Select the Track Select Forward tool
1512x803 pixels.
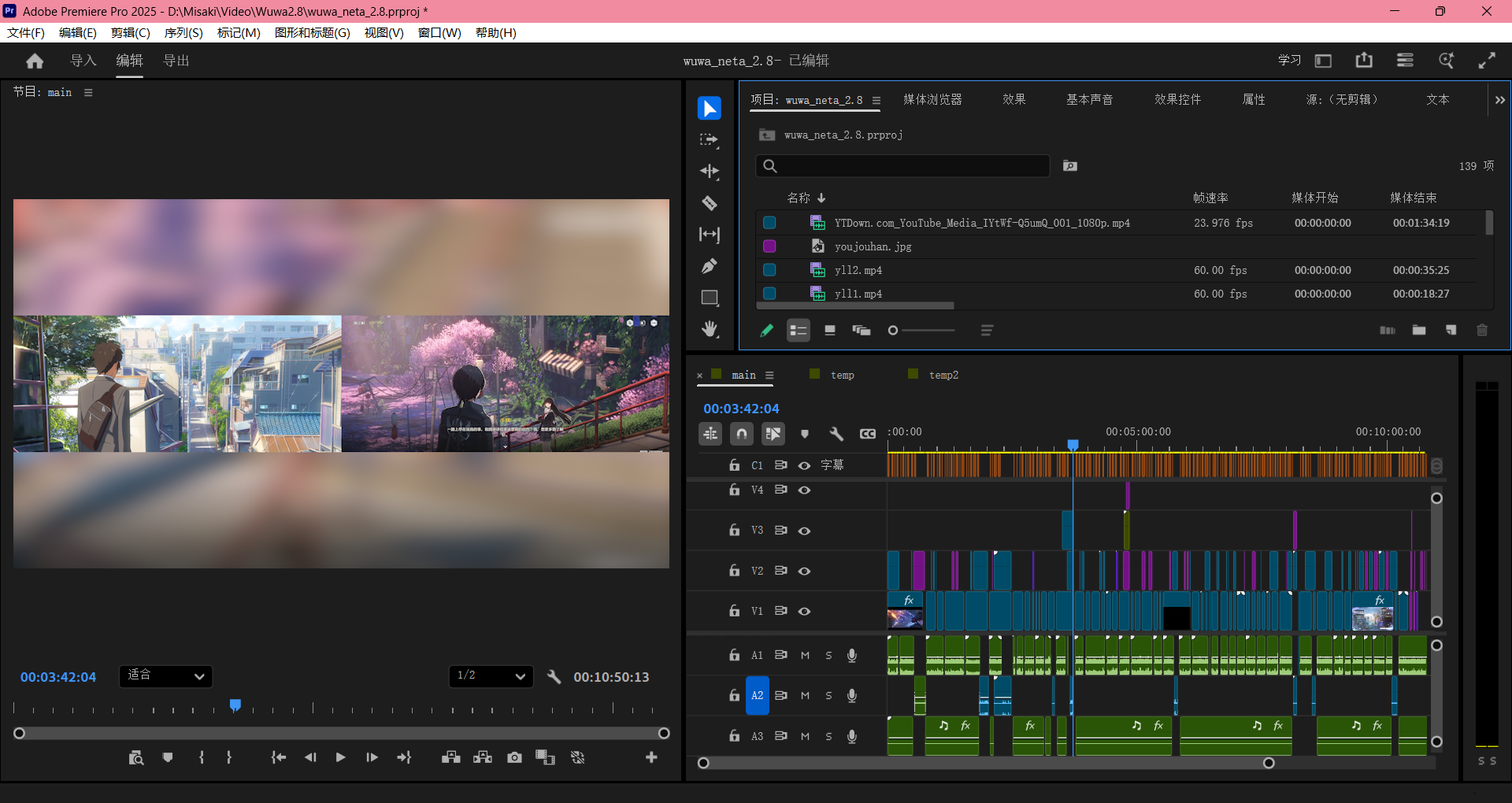709,140
